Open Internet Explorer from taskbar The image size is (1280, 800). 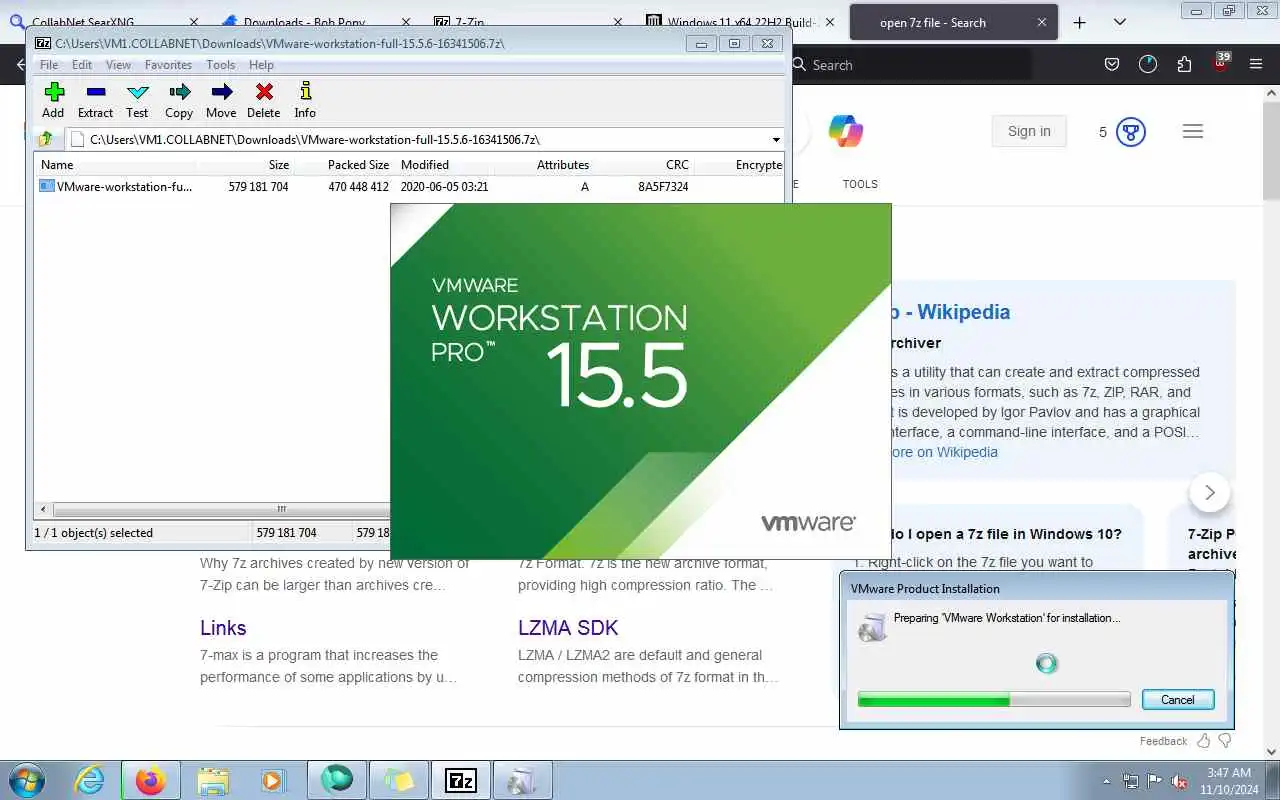pyautogui.click(x=90, y=780)
